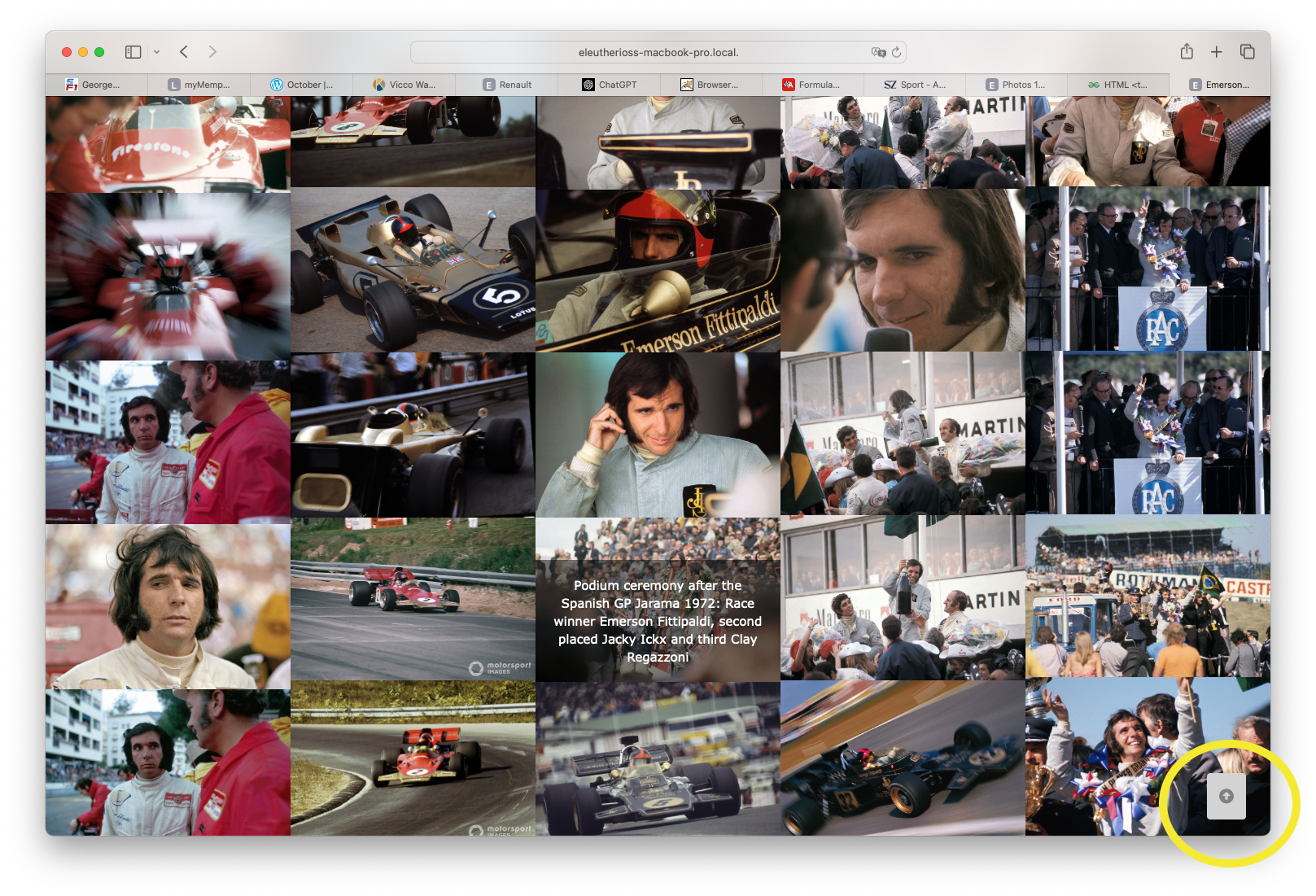The image size is (1316, 896).
Task: Open a new tab with the plus button
Action: 1216,52
